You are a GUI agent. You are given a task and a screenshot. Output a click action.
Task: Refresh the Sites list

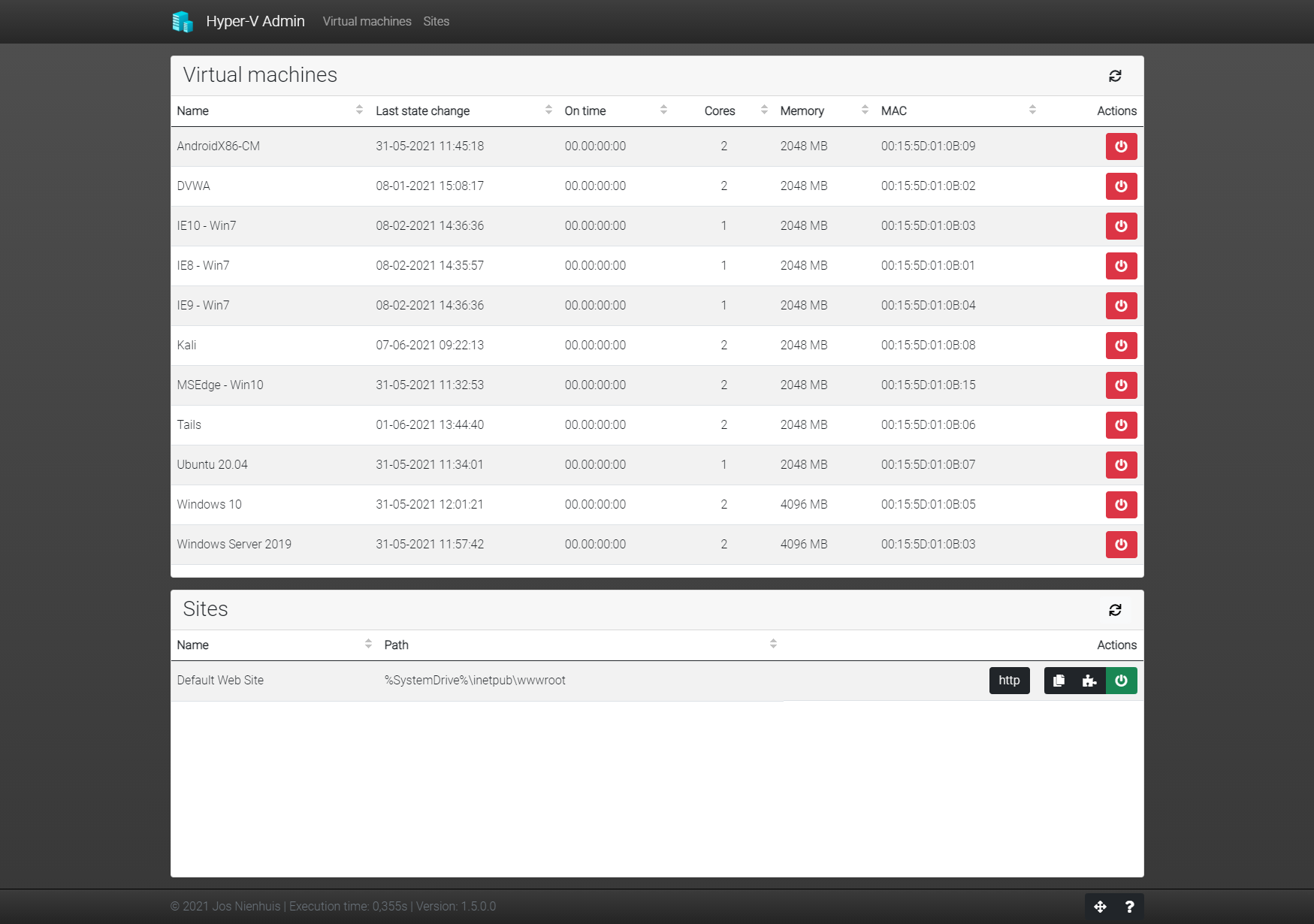(1115, 610)
